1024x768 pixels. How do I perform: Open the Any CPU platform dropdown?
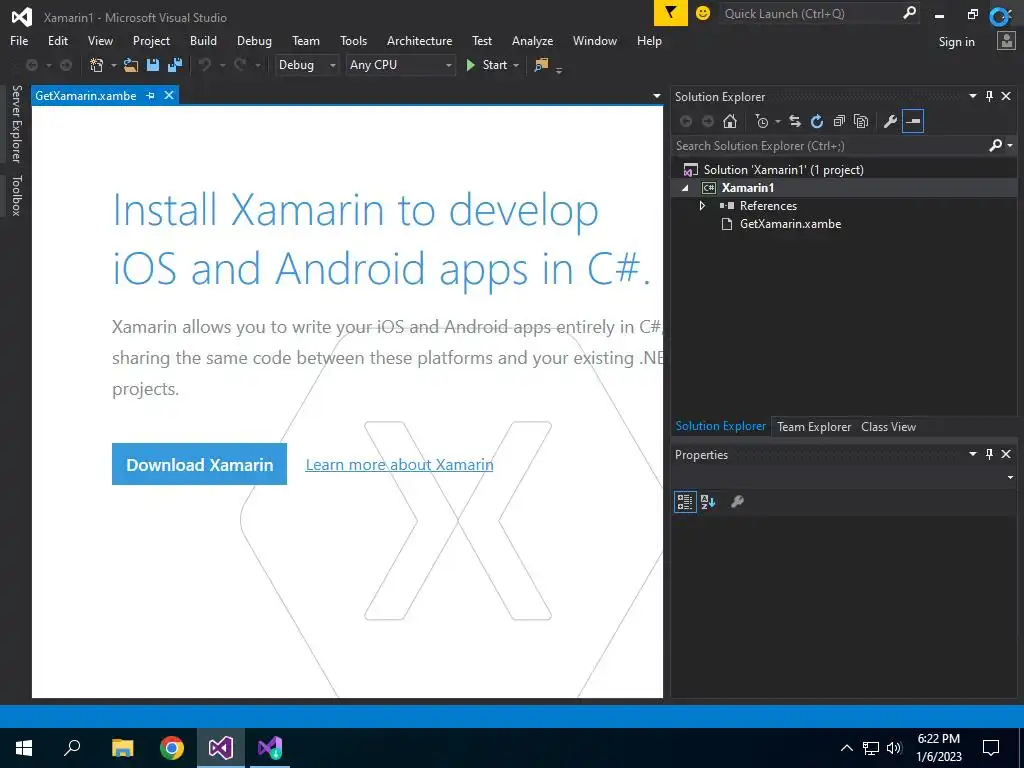pyautogui.click(x=400, y=65)
